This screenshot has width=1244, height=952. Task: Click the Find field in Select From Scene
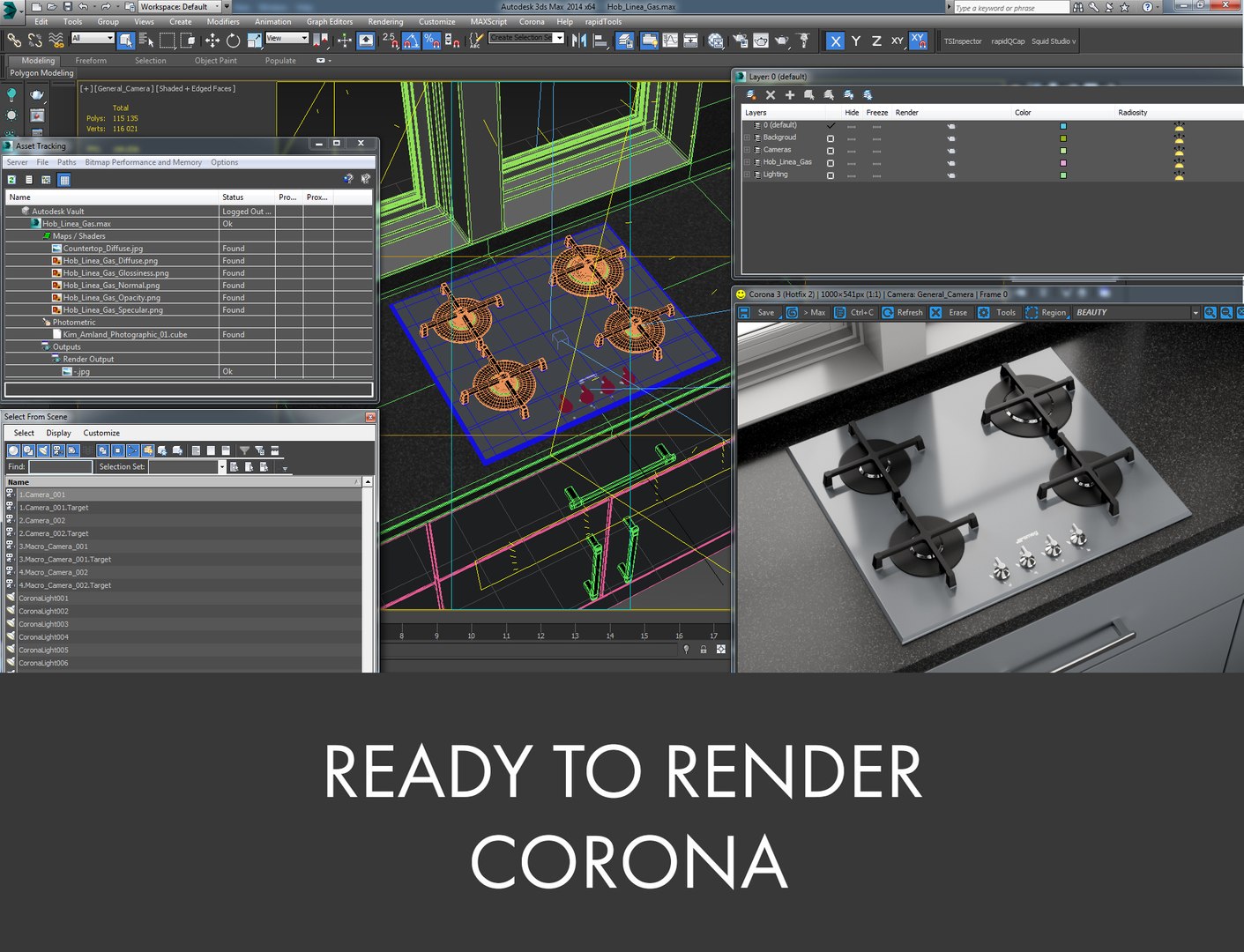[60, 467]
